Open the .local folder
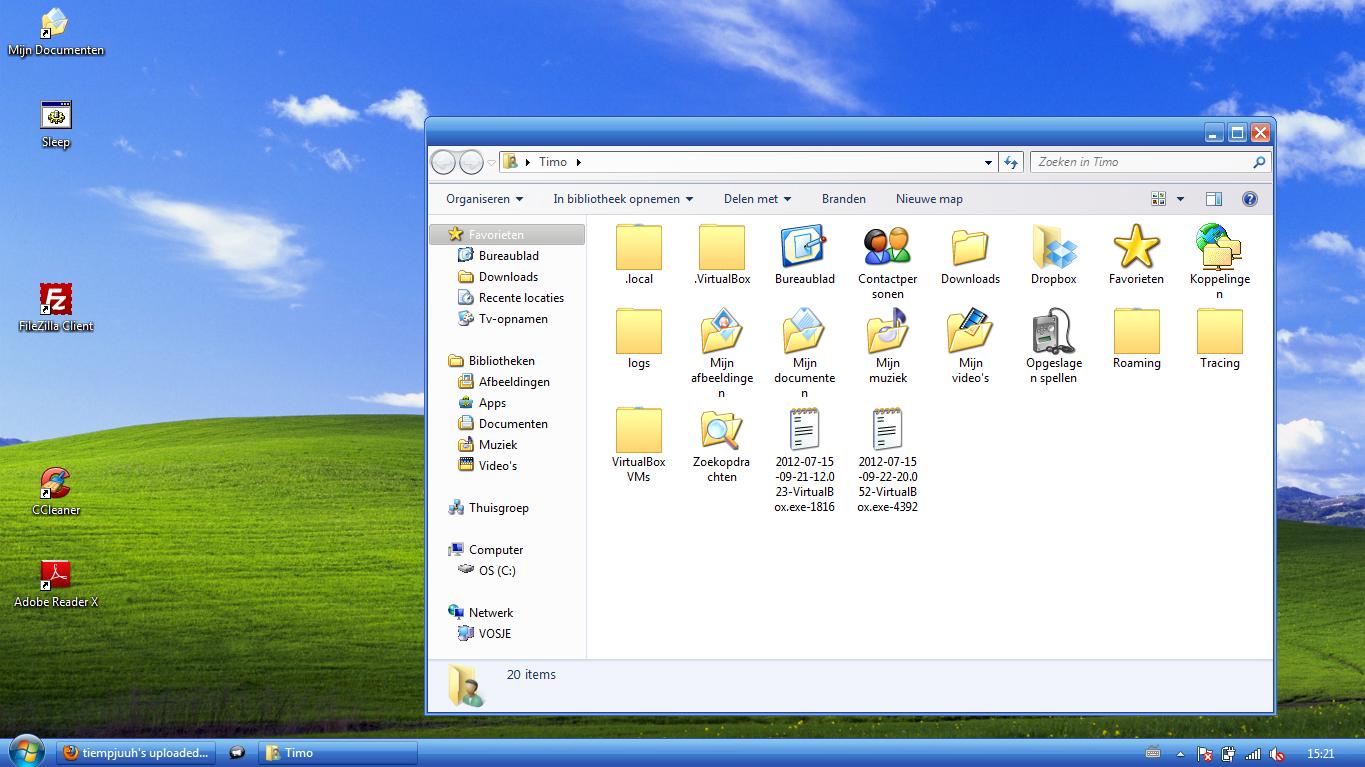Image resolution: width=1365 pixels, height=767 pixels. tap(639, 254)
